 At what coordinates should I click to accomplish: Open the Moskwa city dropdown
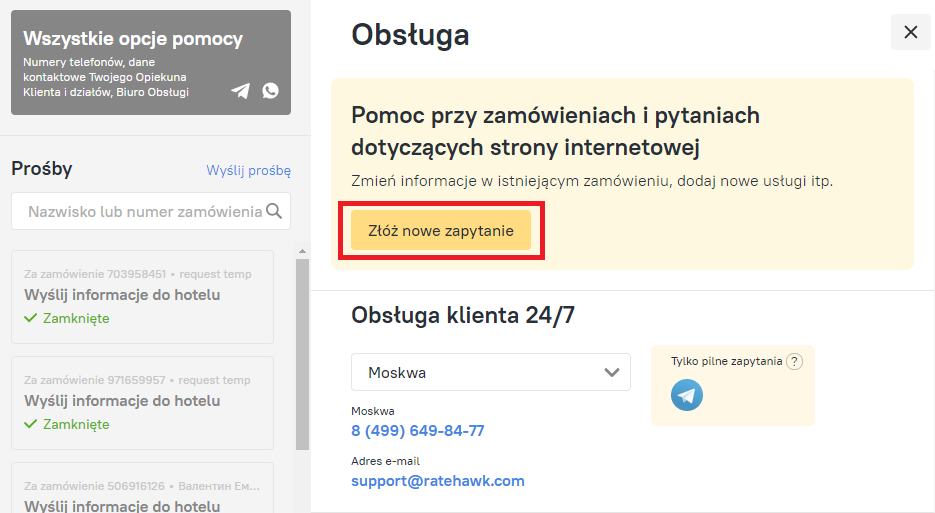(490, 372)
